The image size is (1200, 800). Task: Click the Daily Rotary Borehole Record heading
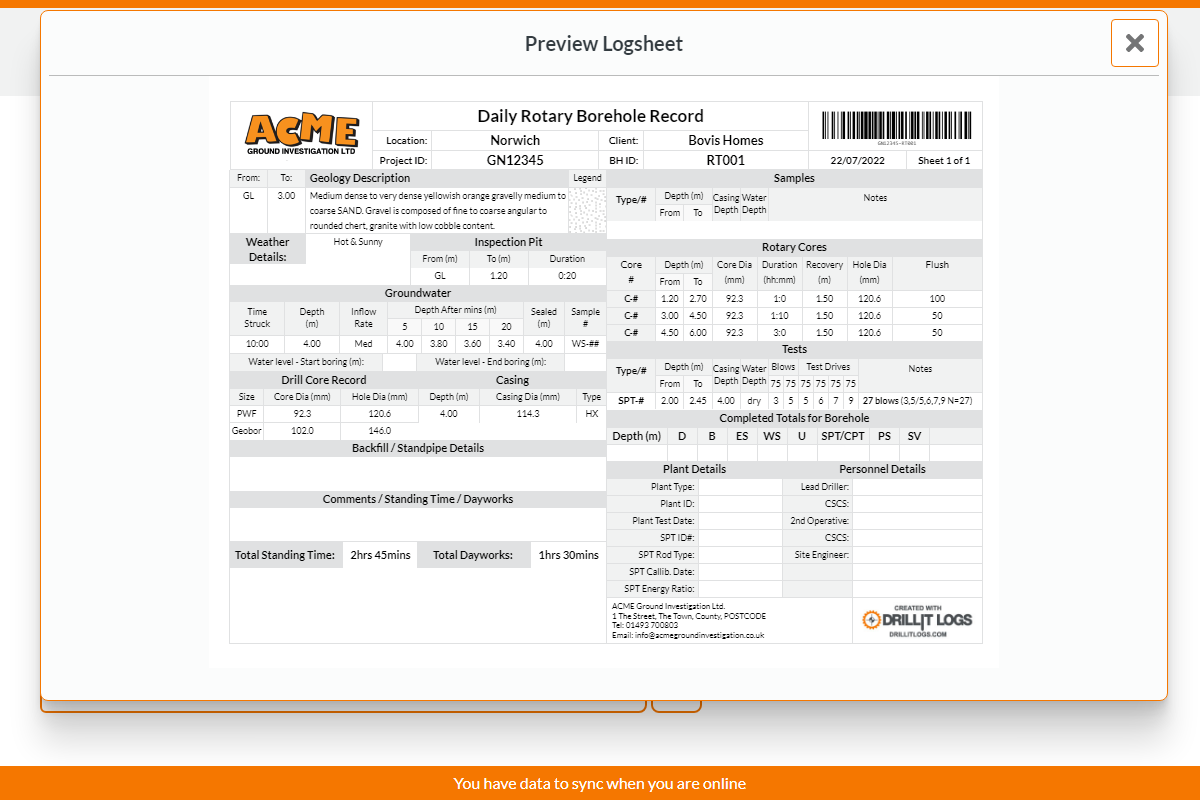590,116
